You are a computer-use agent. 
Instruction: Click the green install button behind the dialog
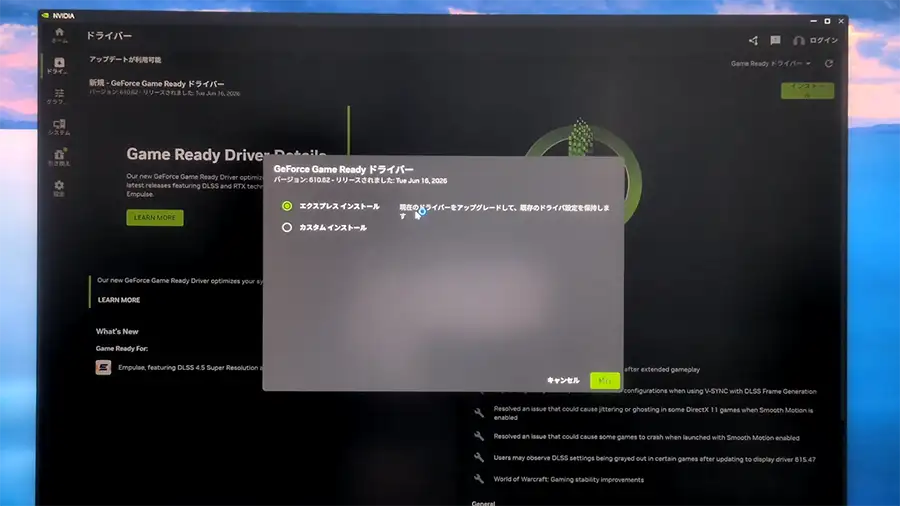pyautogui.click(x=807, y=90)
